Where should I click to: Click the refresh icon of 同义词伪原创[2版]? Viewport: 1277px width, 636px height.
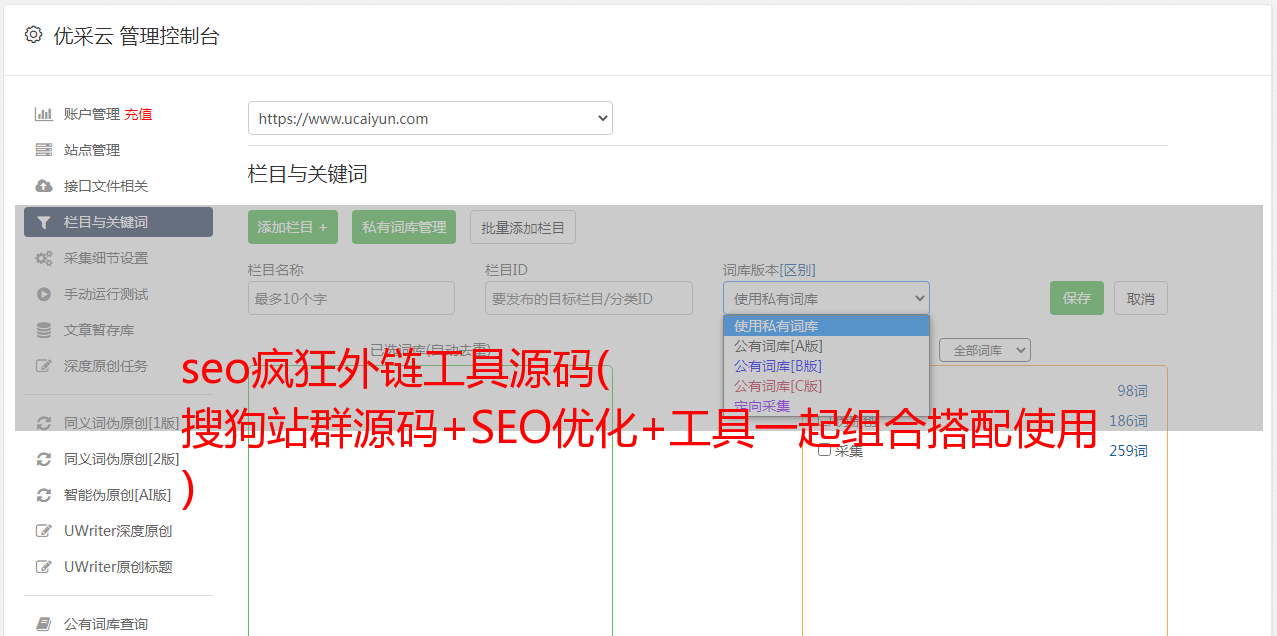tap(43, 459)
